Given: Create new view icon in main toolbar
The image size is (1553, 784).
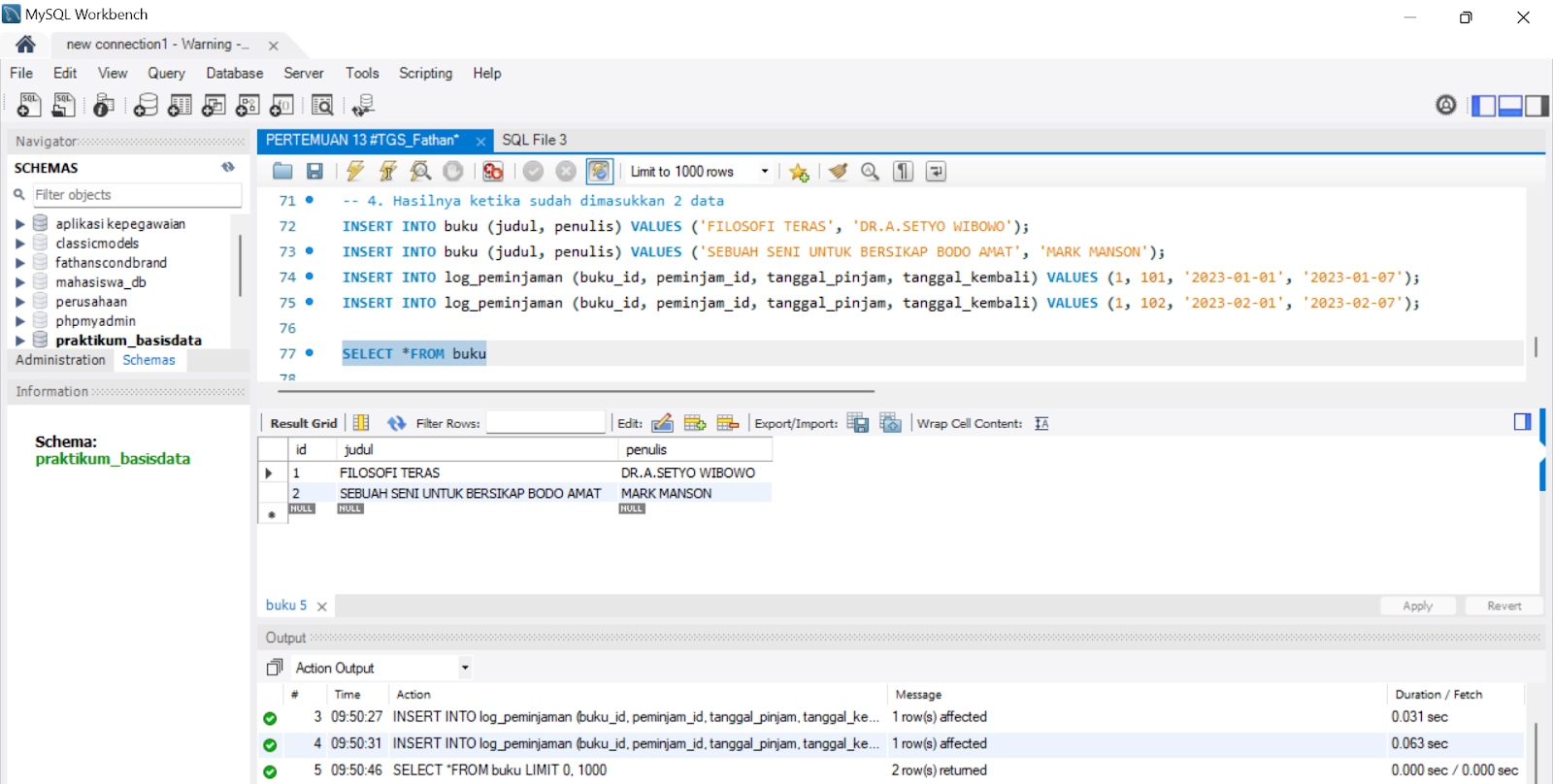Looking at the screenshot, I should coord(214,105).
